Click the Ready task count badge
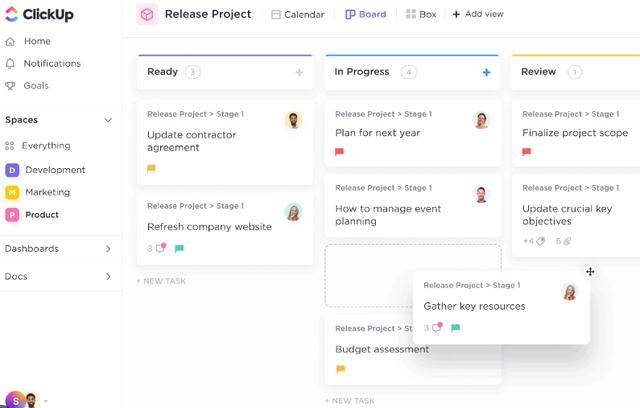Viewport: 640px width, 408px height. 193,72
